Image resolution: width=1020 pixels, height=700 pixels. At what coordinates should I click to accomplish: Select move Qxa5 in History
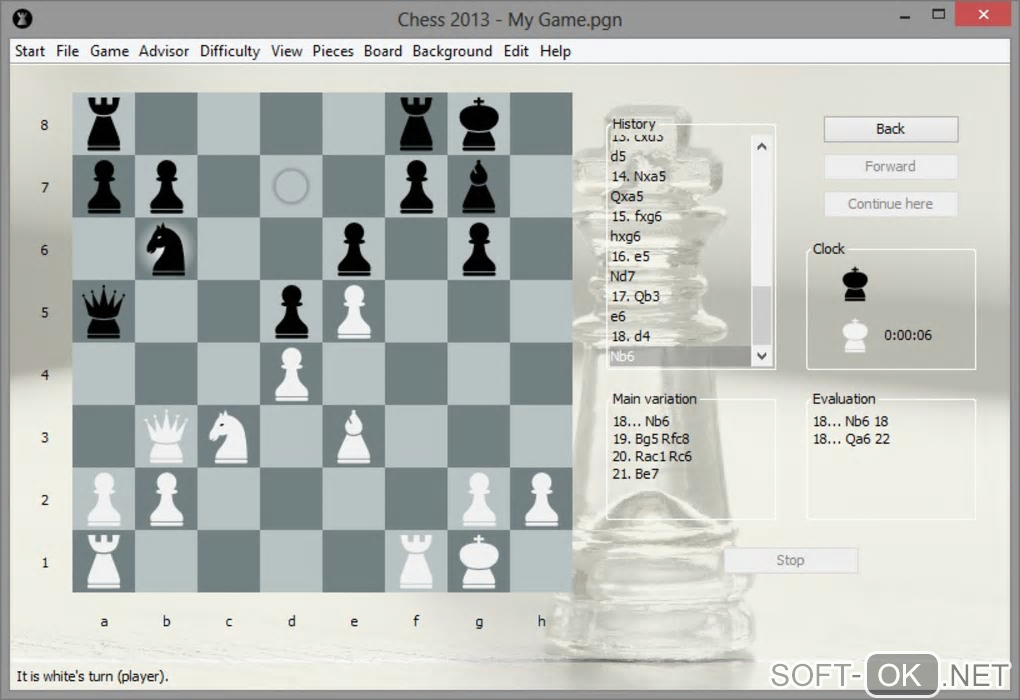pyautogui.click(x=680, y=196)
